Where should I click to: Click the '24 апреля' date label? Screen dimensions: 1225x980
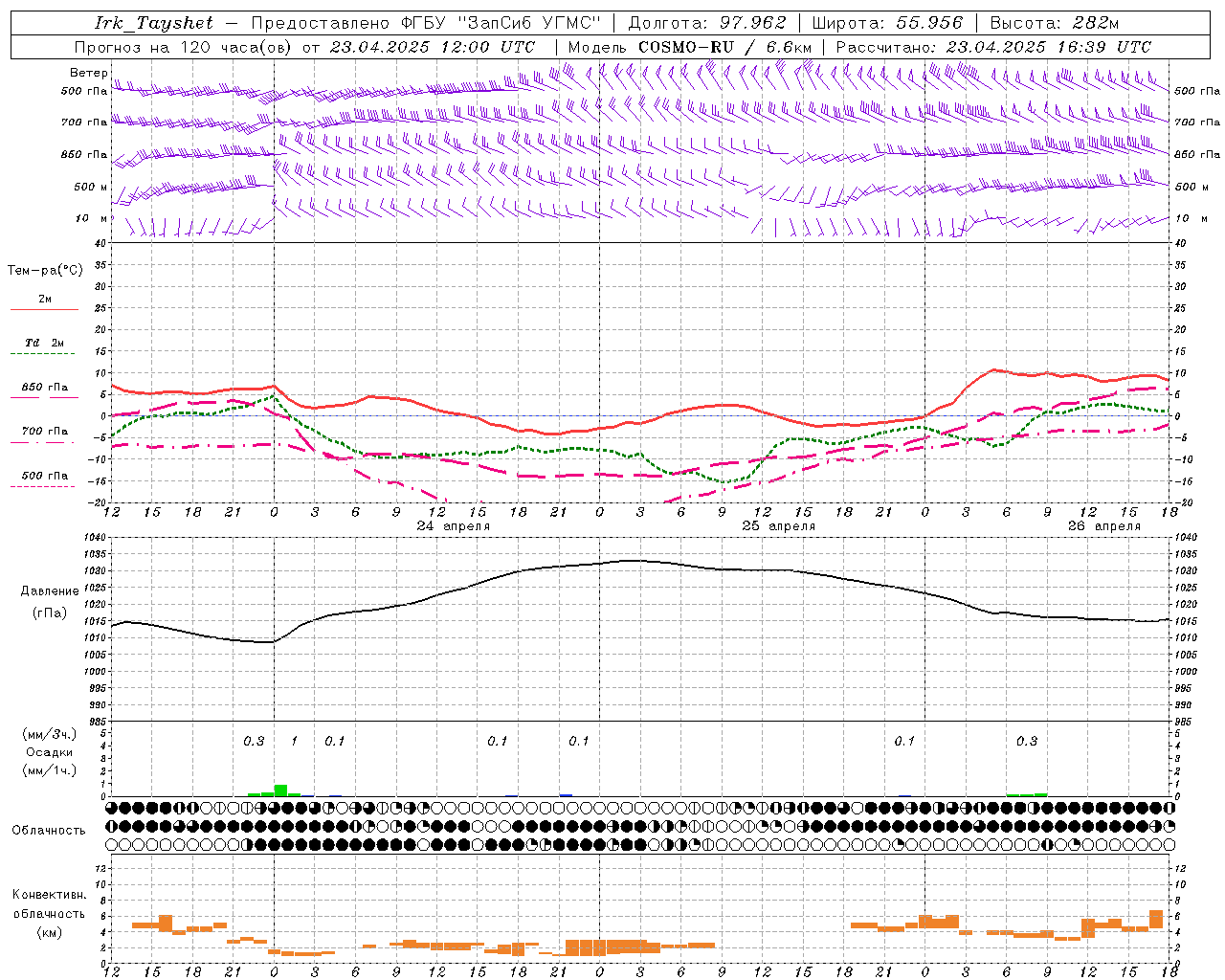(x=454, y=526)
